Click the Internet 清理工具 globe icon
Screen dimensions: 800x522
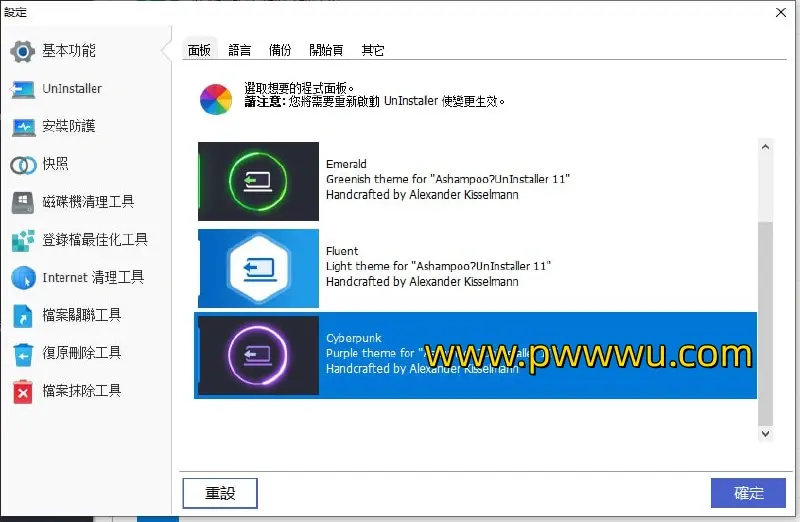(23, 278)
